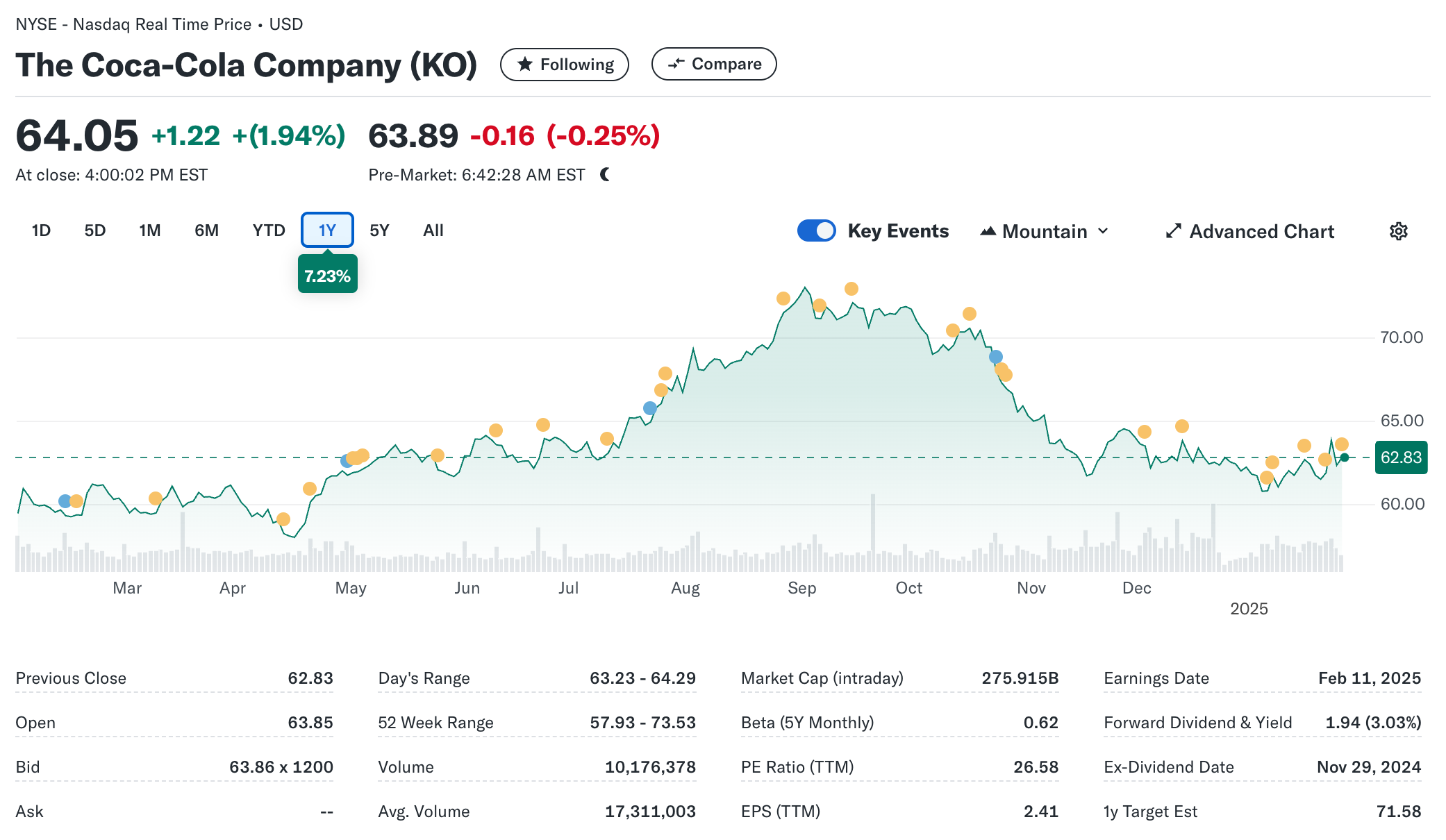Click the blue event dot near late October
Screen dimensions: 1446x840
[x=995, y=357]
